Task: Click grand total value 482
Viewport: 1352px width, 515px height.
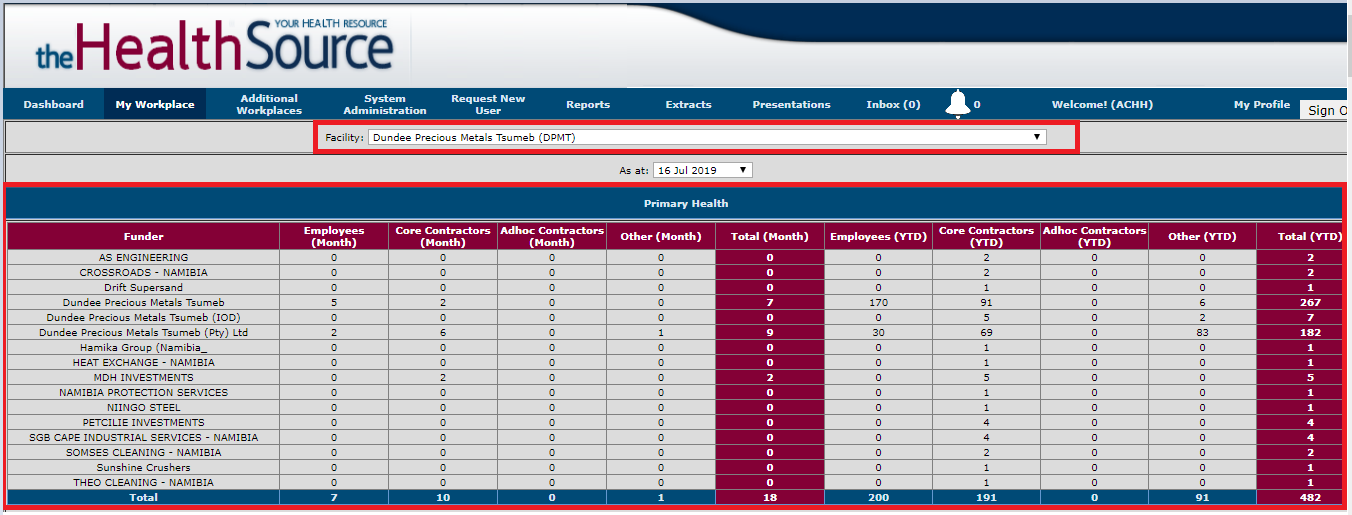Action: [x=1310, y=498]
